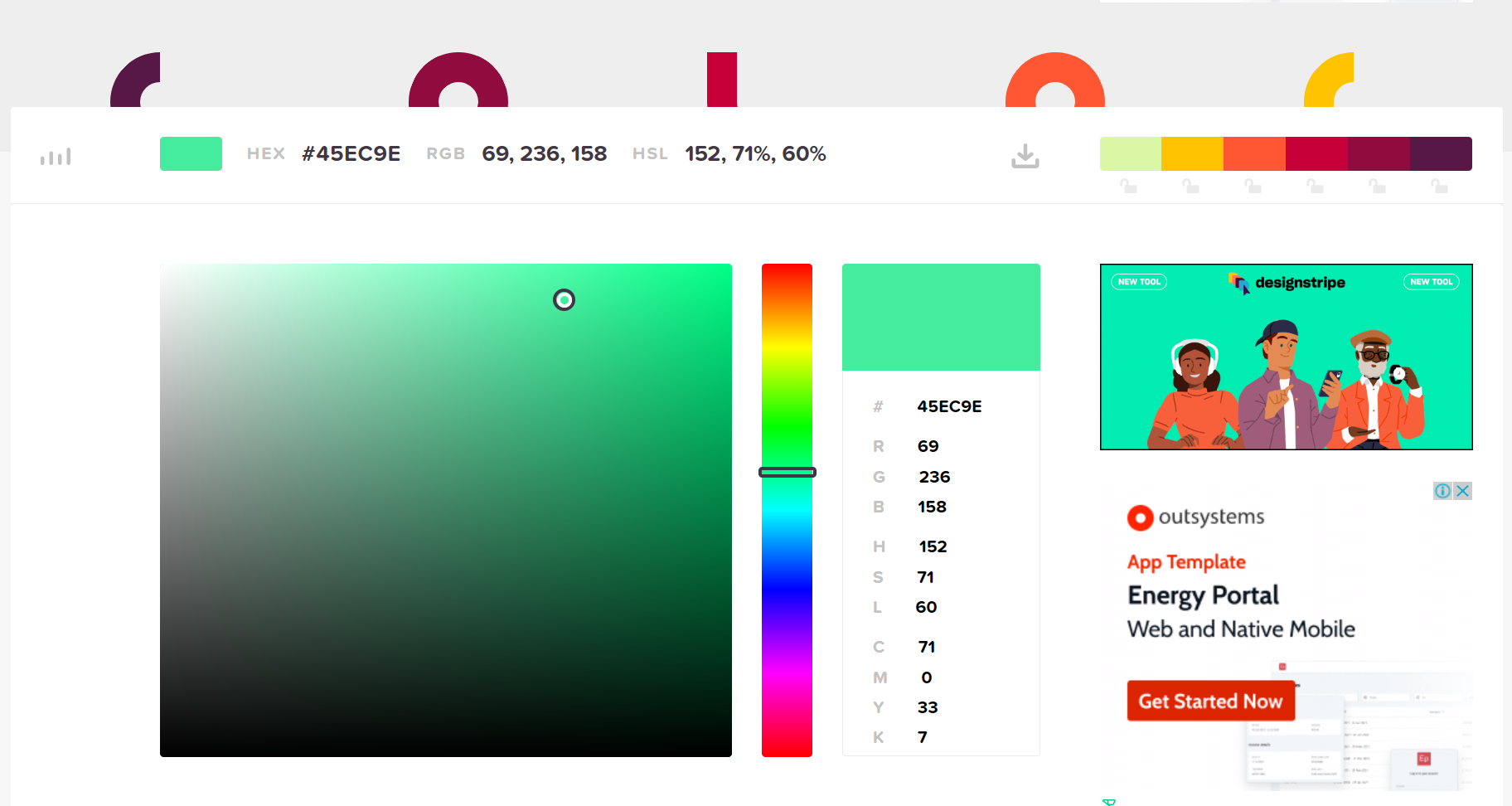This screenshot has width=1512, height=806.
Task: Edit the G value field 236
Action: [x=934, y=477]
